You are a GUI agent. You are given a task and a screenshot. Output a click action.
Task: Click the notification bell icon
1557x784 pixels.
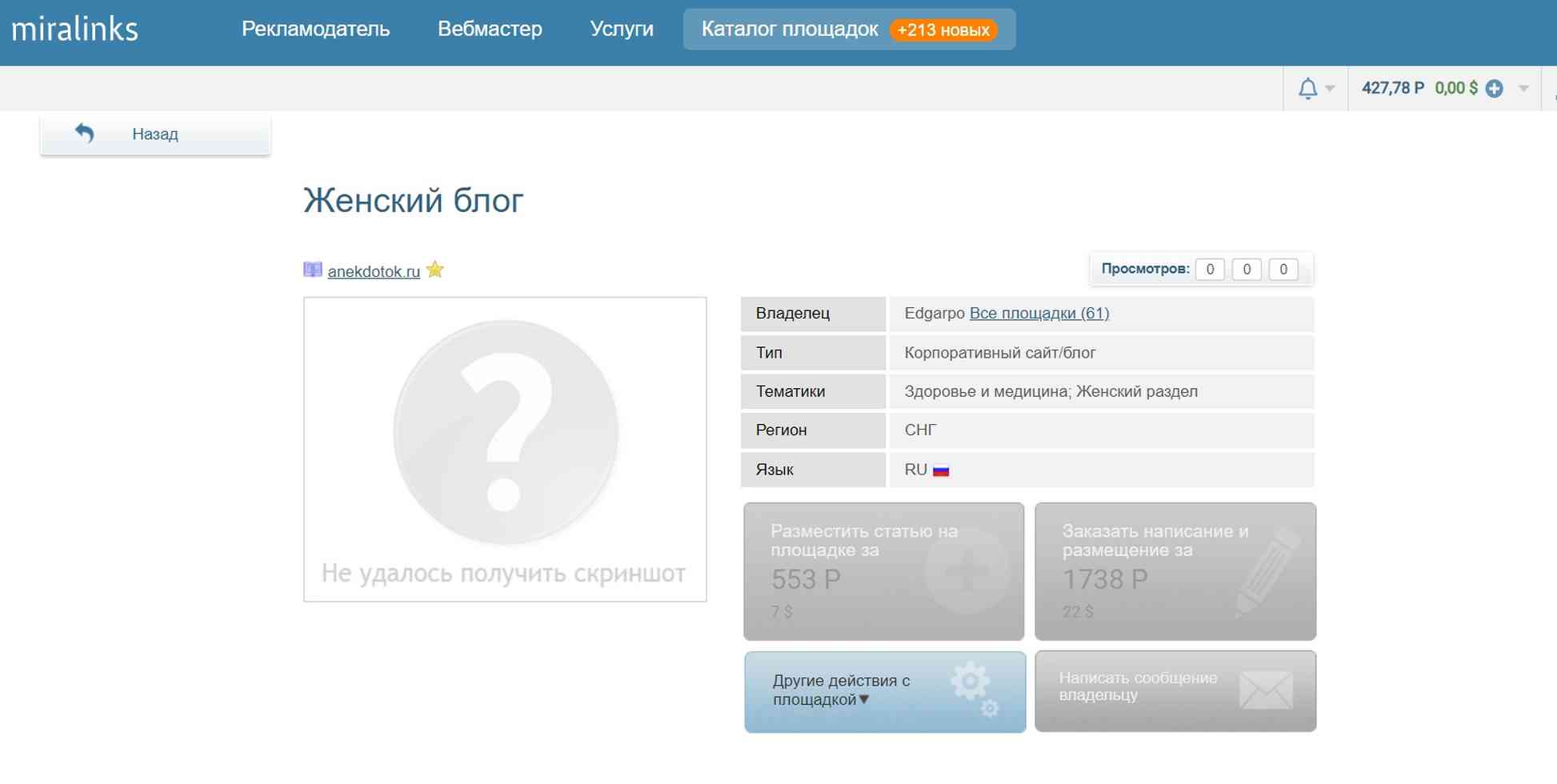[1307, 88]
